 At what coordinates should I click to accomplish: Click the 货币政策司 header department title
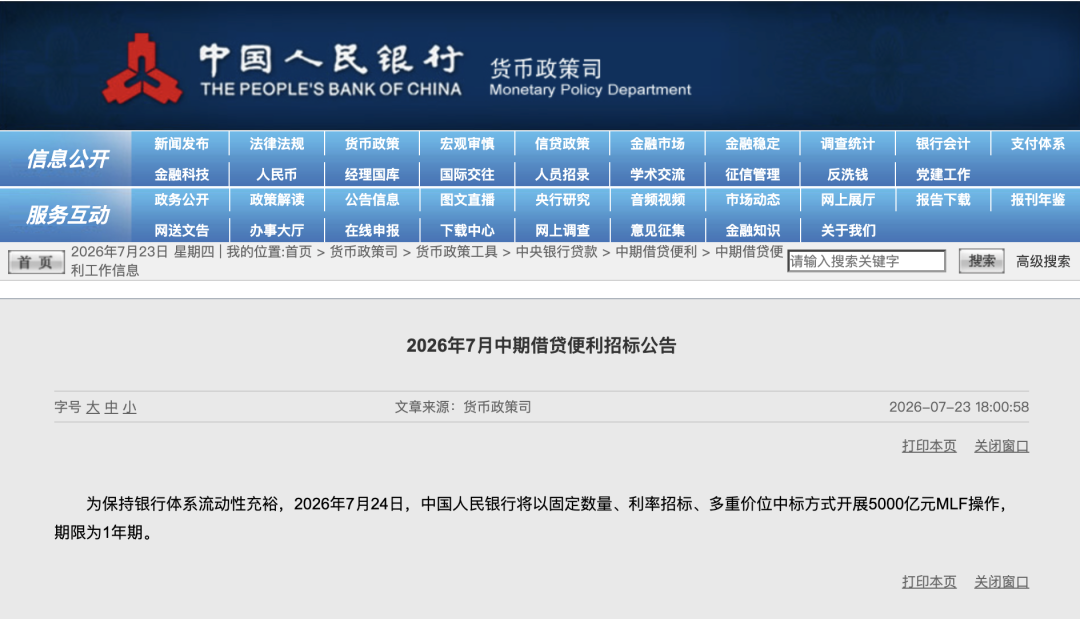(x=546, y=69)
